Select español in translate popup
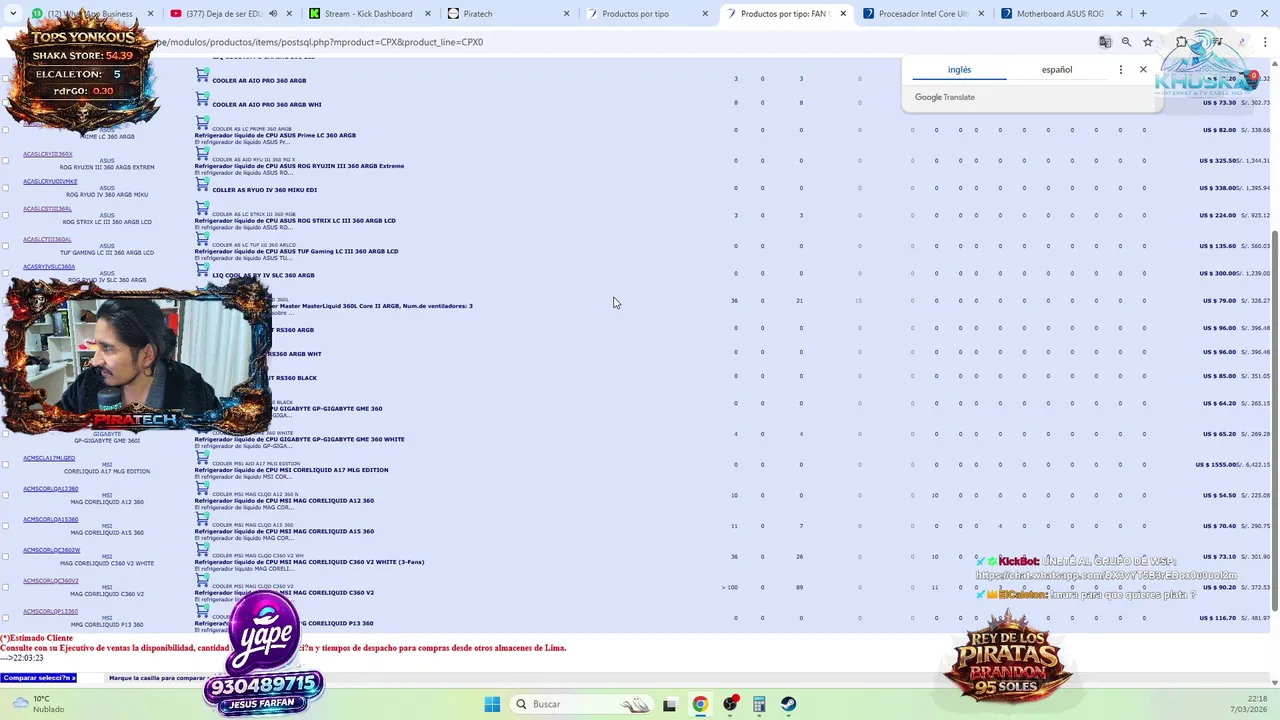This screenshot has height=720, width=1280. pyautogui.click(x=1057, y=70)
